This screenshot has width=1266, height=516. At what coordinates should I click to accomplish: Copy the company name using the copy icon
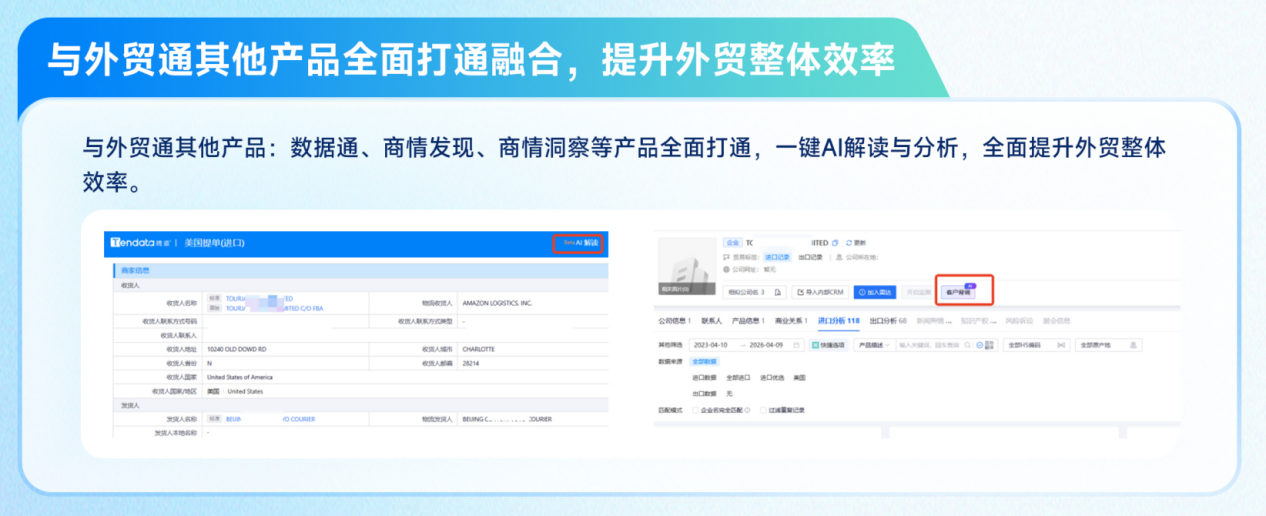835,243
